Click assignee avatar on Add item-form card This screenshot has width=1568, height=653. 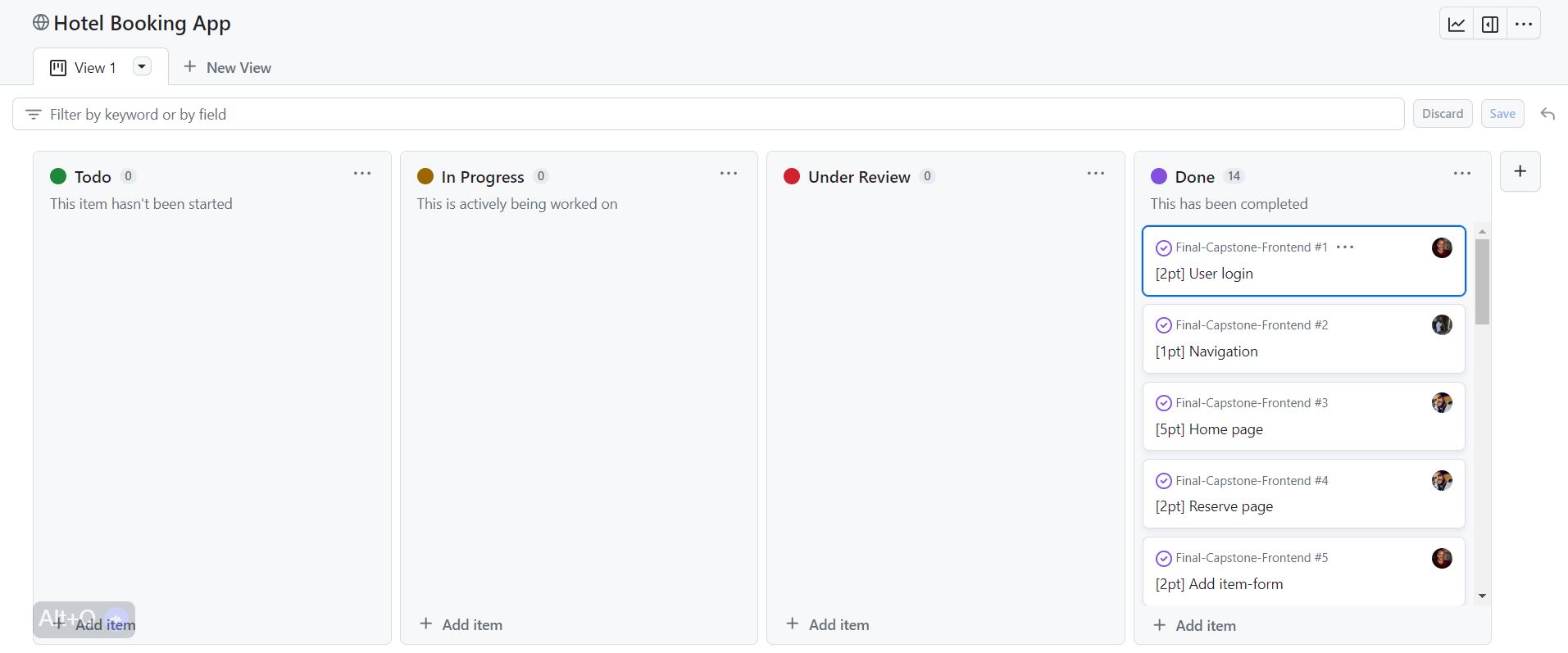pos(1442,558)
